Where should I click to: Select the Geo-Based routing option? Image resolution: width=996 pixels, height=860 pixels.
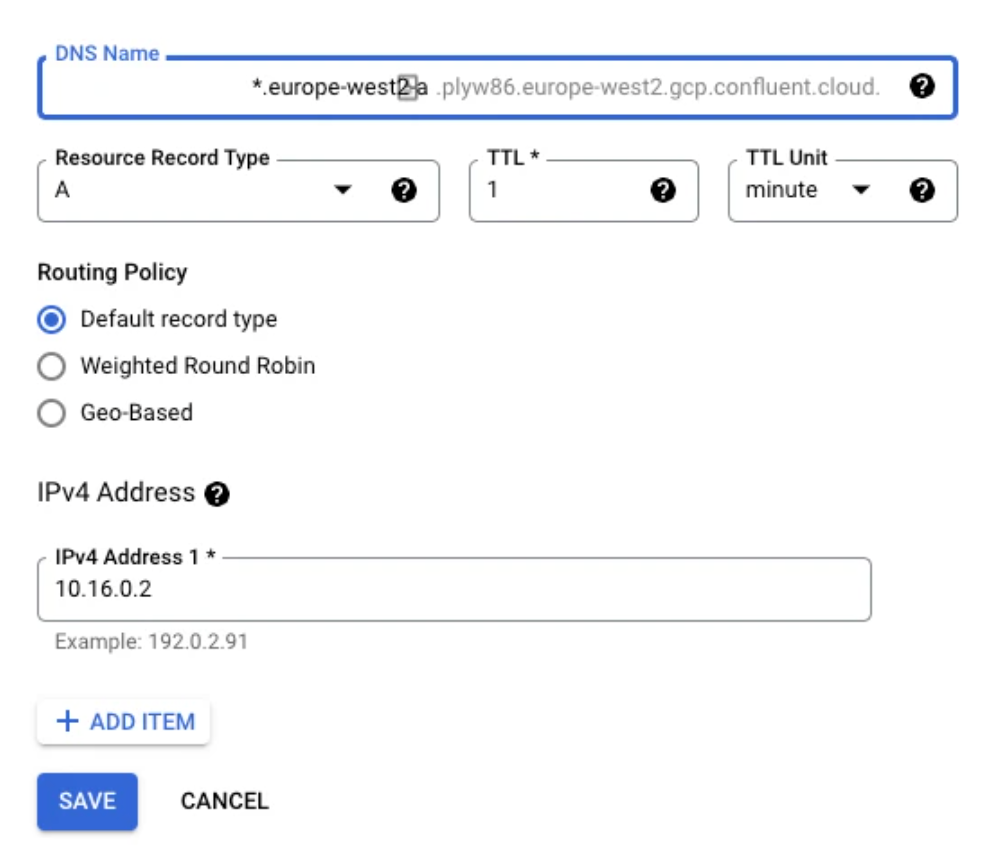(x=51, y=413)
